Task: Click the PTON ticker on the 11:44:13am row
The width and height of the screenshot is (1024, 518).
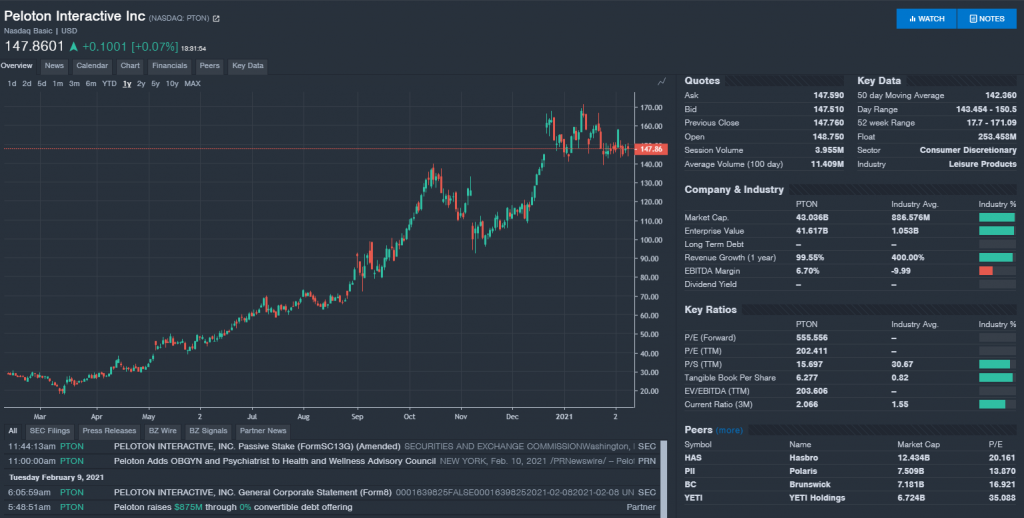Action: (72, 447)
